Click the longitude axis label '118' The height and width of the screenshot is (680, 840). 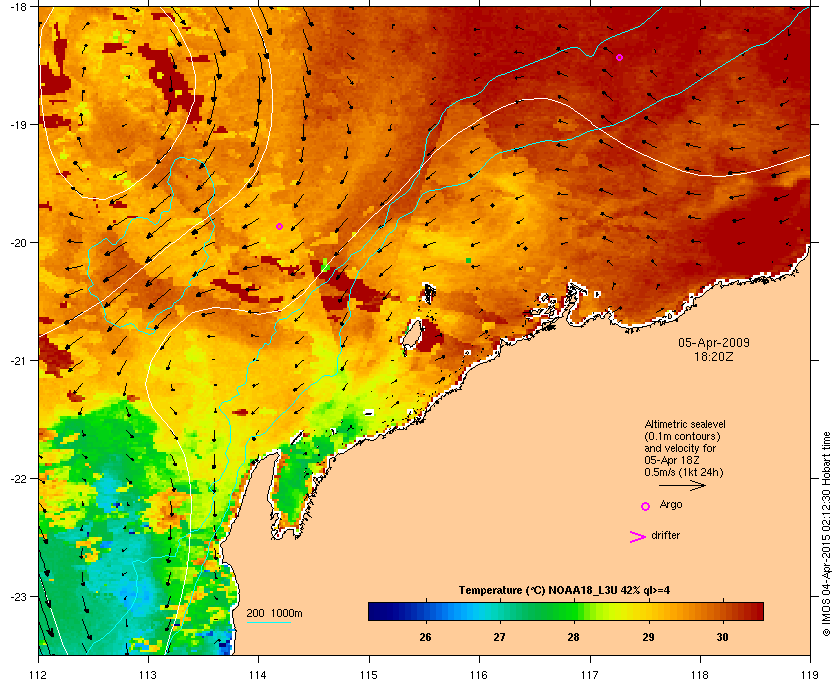click(700, 675)
